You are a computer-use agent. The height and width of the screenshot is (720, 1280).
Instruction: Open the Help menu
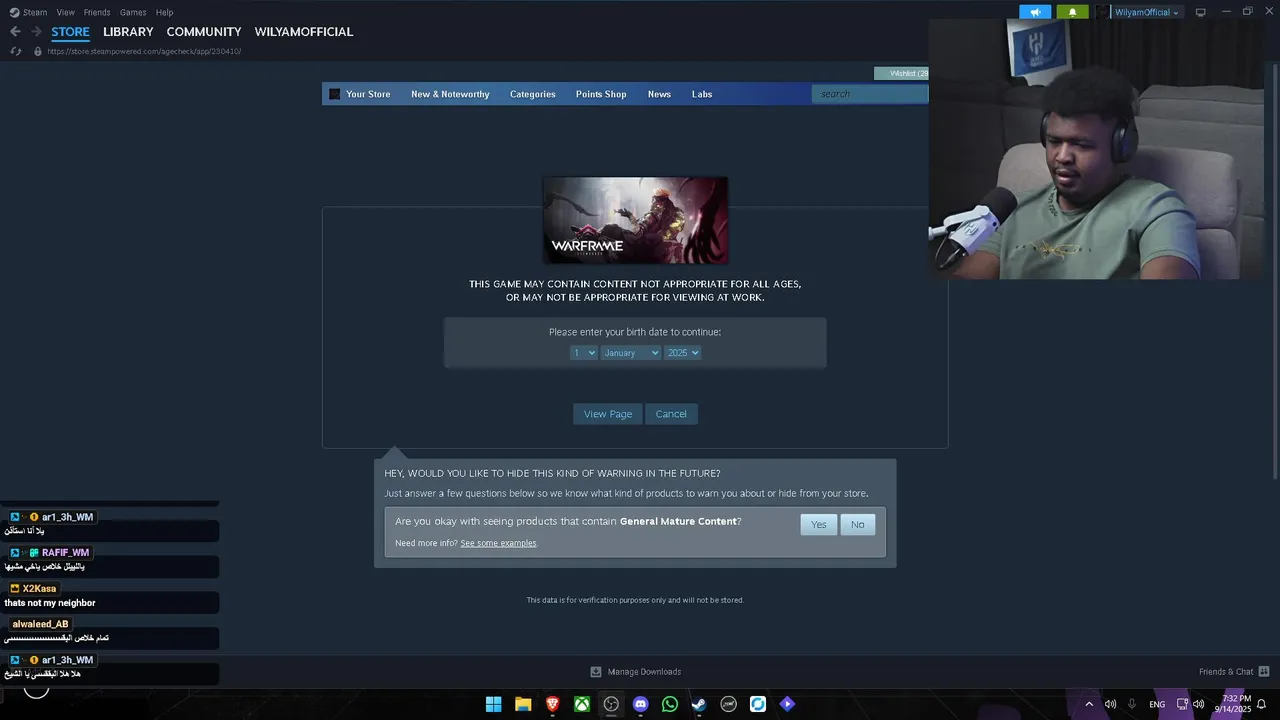(x=165, y=12)
